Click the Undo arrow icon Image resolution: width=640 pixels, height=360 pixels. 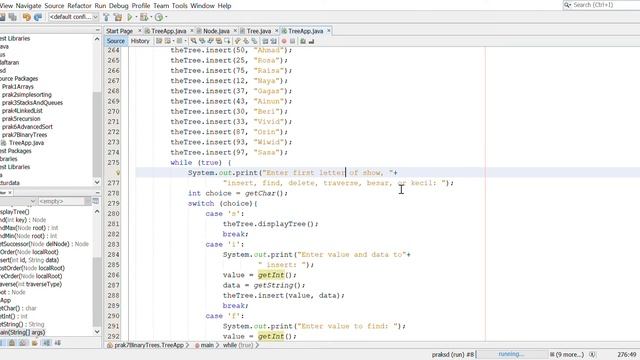point(27,17)
